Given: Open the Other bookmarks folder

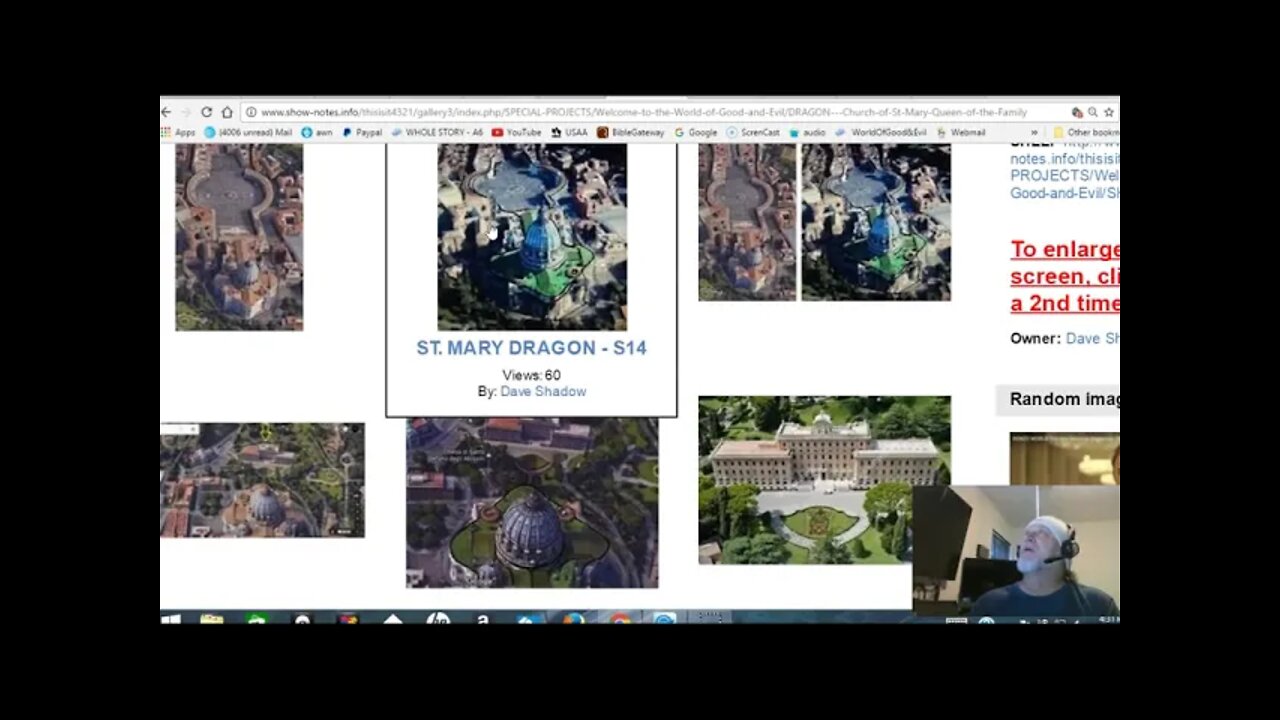Looking at the screenshot, I should point(1085,132).
